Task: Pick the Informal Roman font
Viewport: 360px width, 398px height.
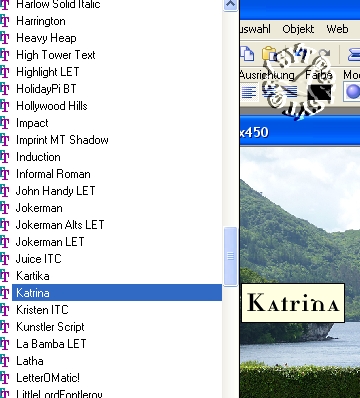Action: (53, 174)
